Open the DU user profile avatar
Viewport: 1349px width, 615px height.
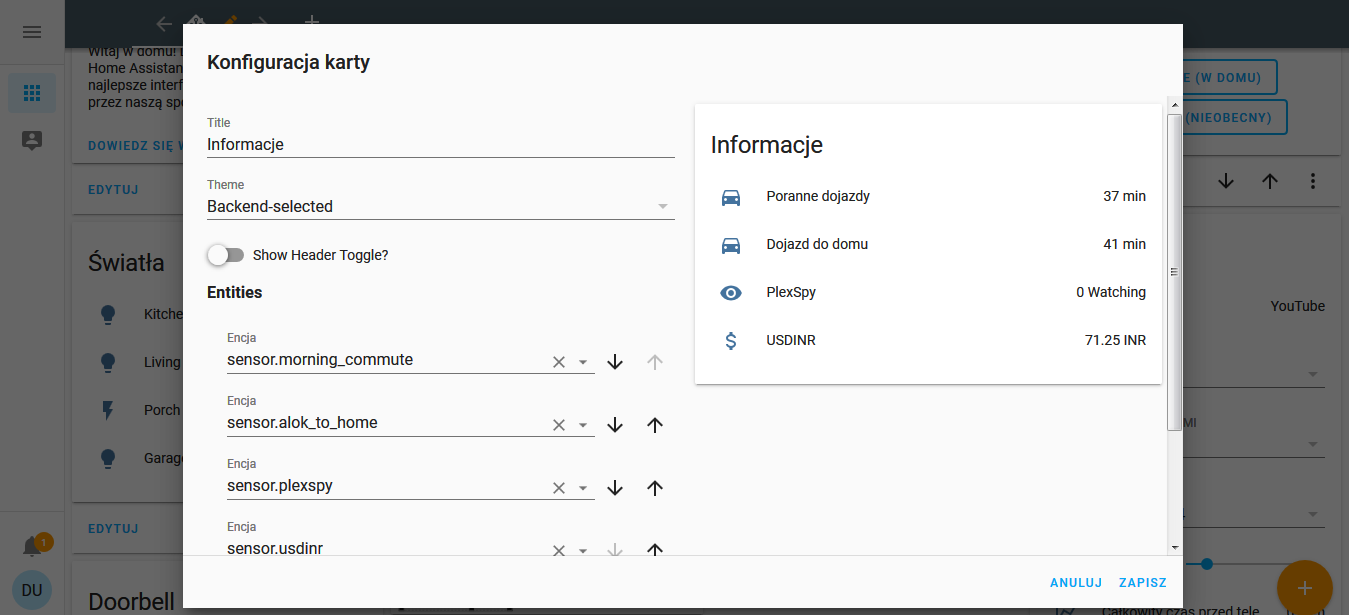(x=32, y=590)
